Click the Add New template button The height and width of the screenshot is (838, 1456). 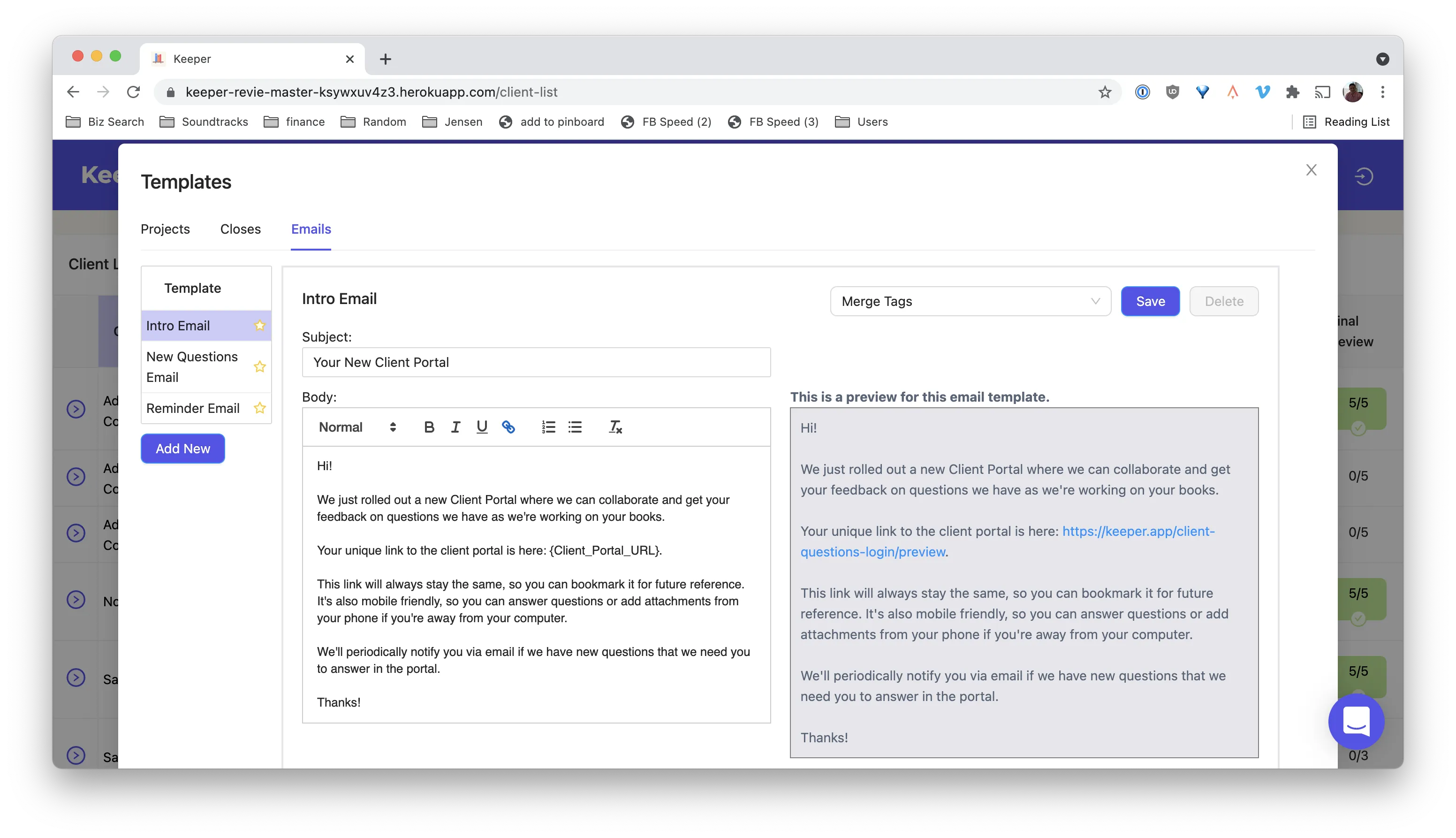pos(183,449)
